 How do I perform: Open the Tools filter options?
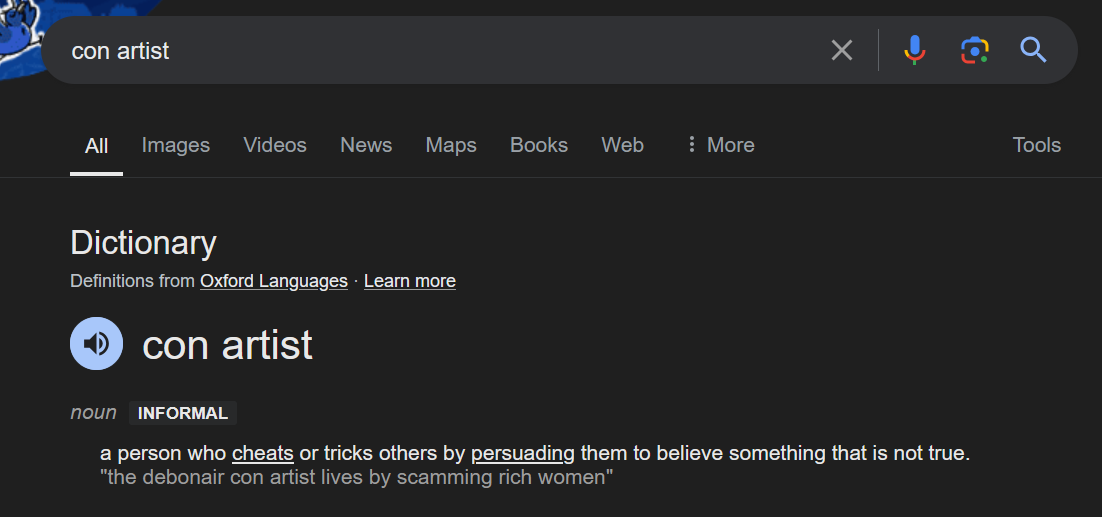tap(1037, 145)
